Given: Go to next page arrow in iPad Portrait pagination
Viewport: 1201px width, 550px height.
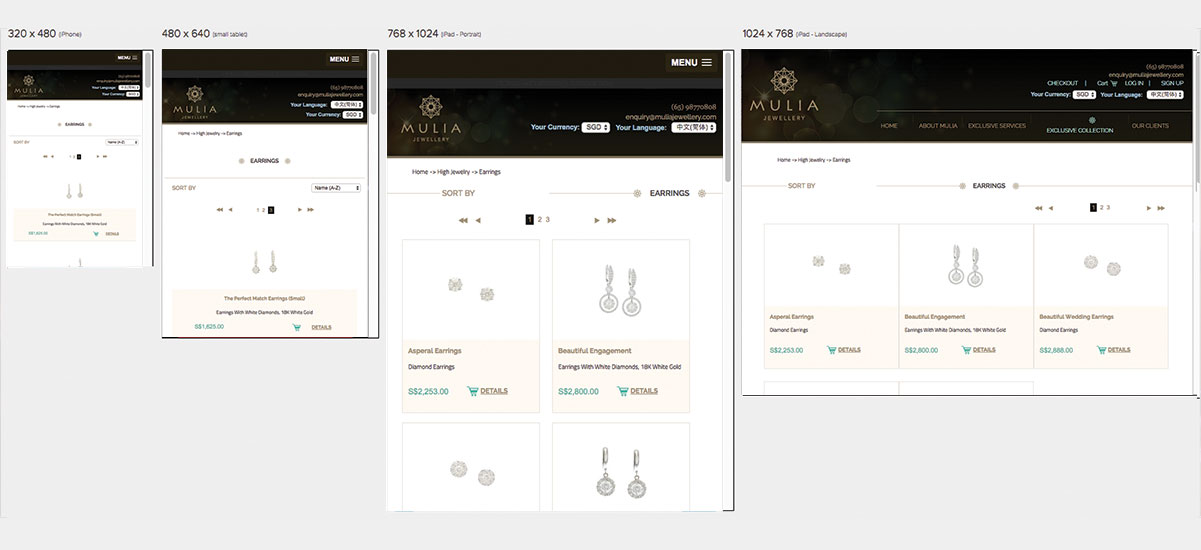Looking at the screenshot, I should pos(597,220).
